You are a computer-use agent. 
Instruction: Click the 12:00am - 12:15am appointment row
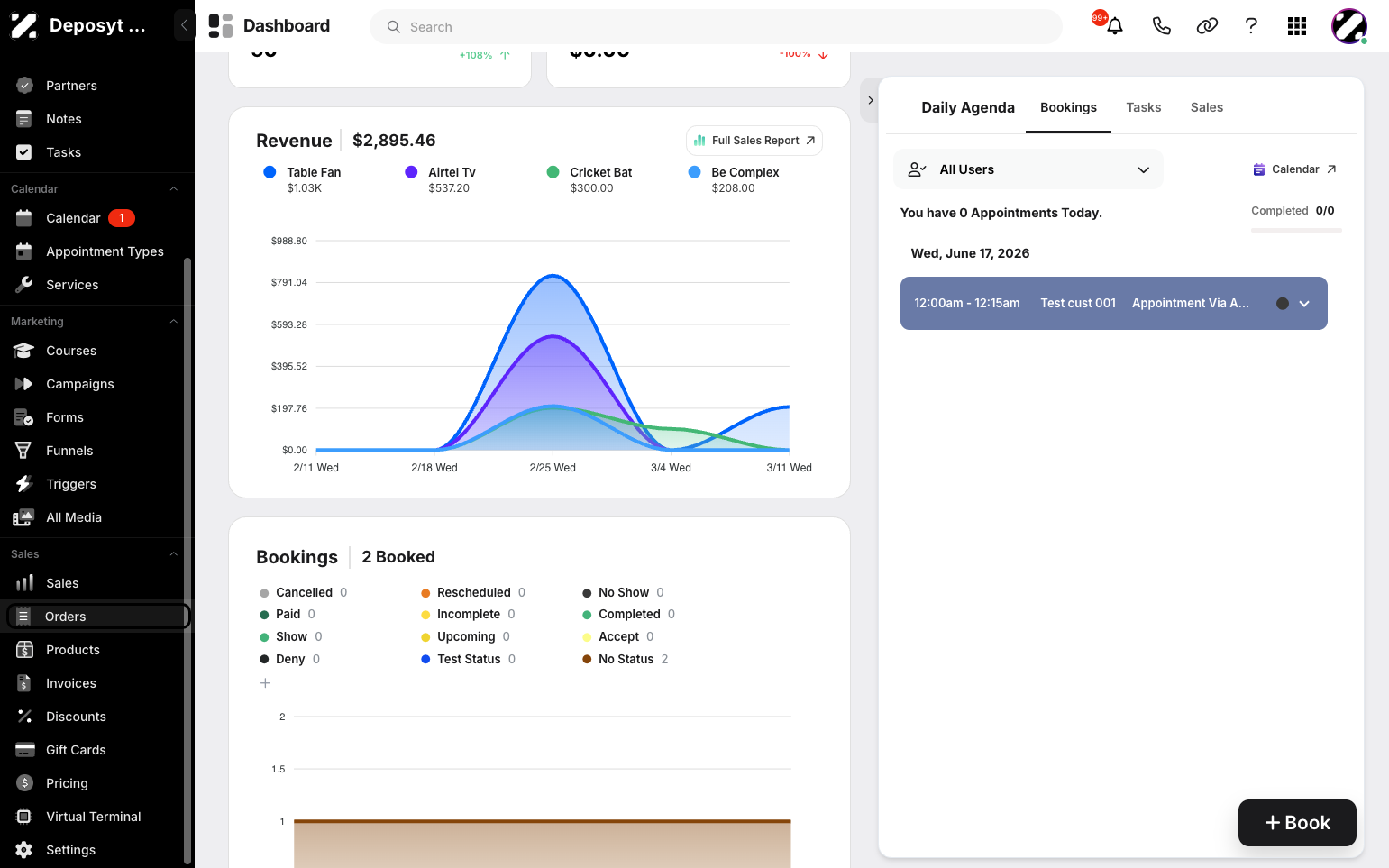coord(1113,304)
